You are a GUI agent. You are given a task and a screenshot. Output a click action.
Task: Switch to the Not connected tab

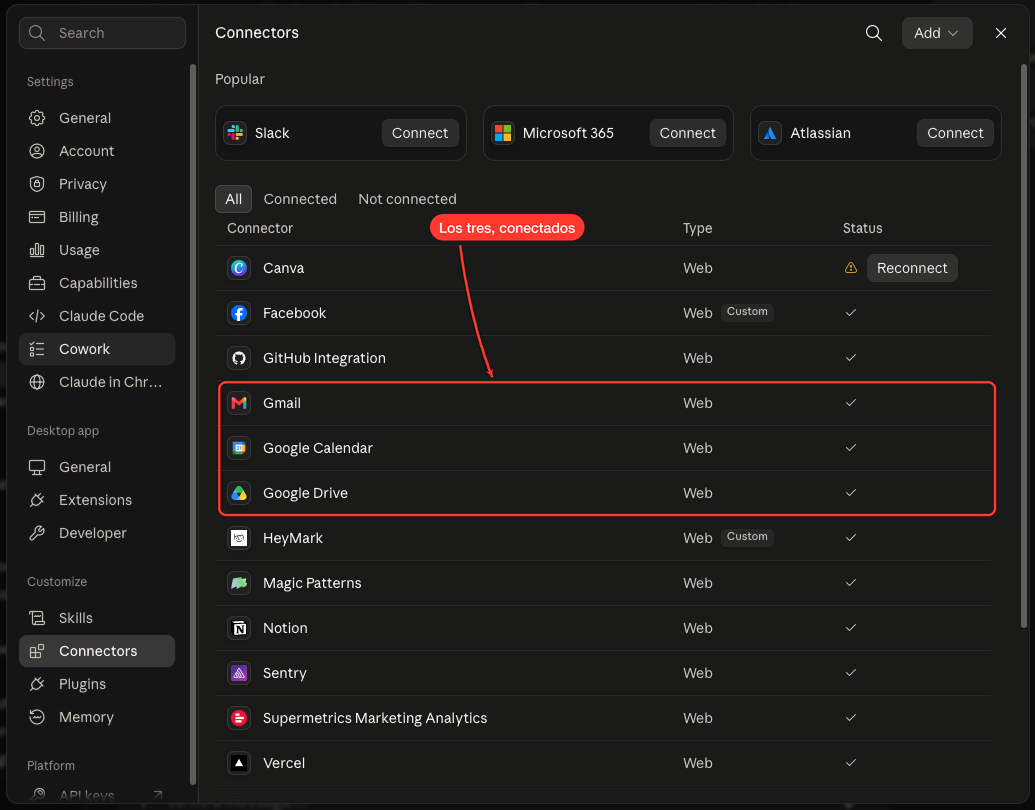click(407, 199)
